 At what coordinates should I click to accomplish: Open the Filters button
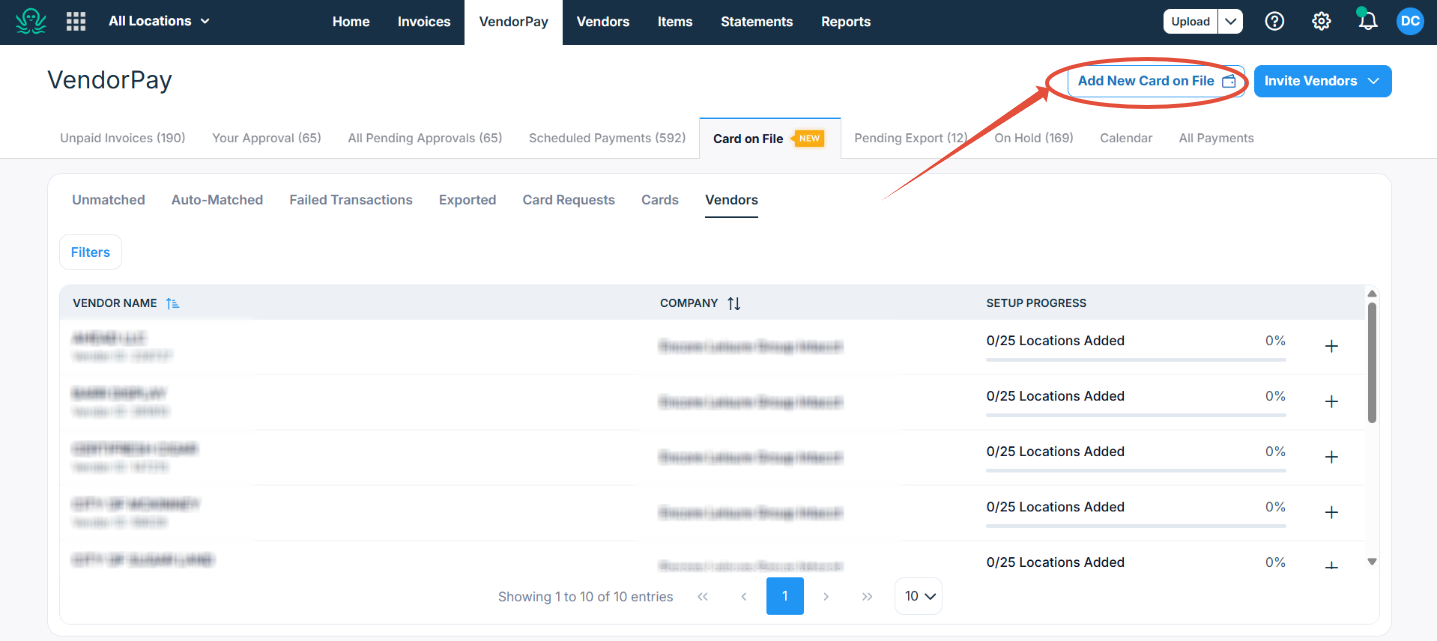click(x=90, y=252)
